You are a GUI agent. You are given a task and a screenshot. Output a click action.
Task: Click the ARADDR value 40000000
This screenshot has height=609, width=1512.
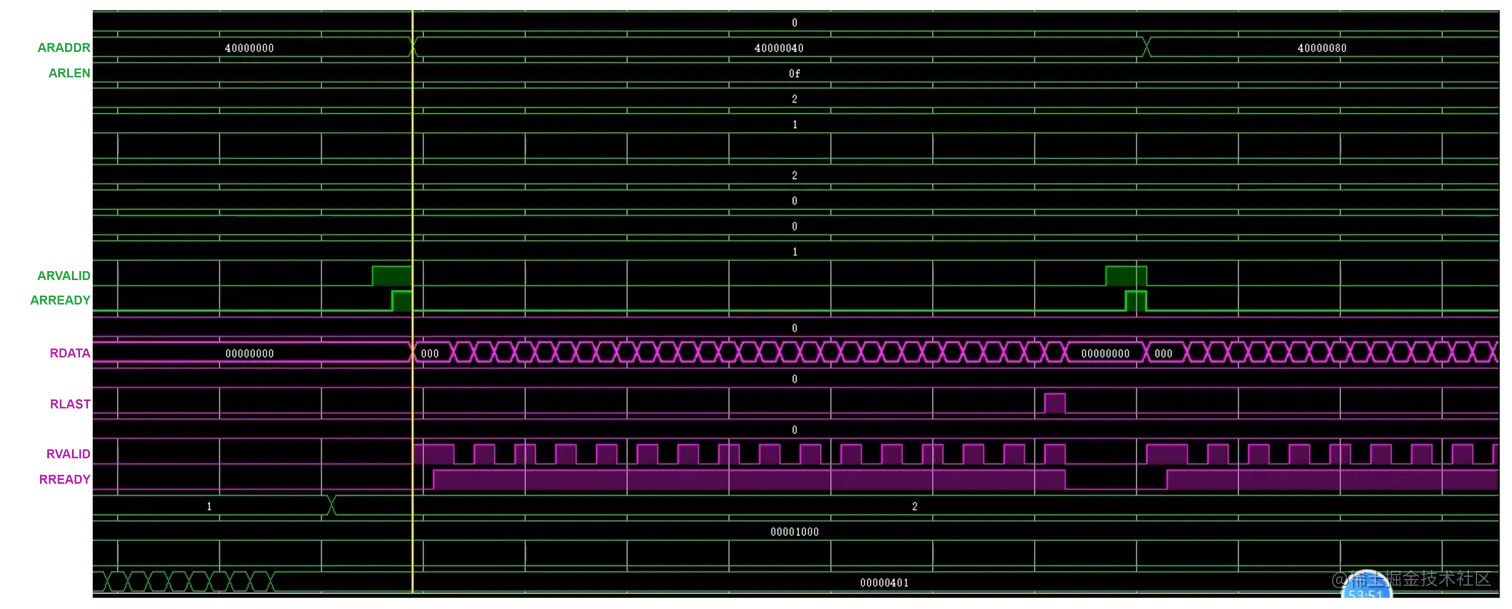point(249,48)
